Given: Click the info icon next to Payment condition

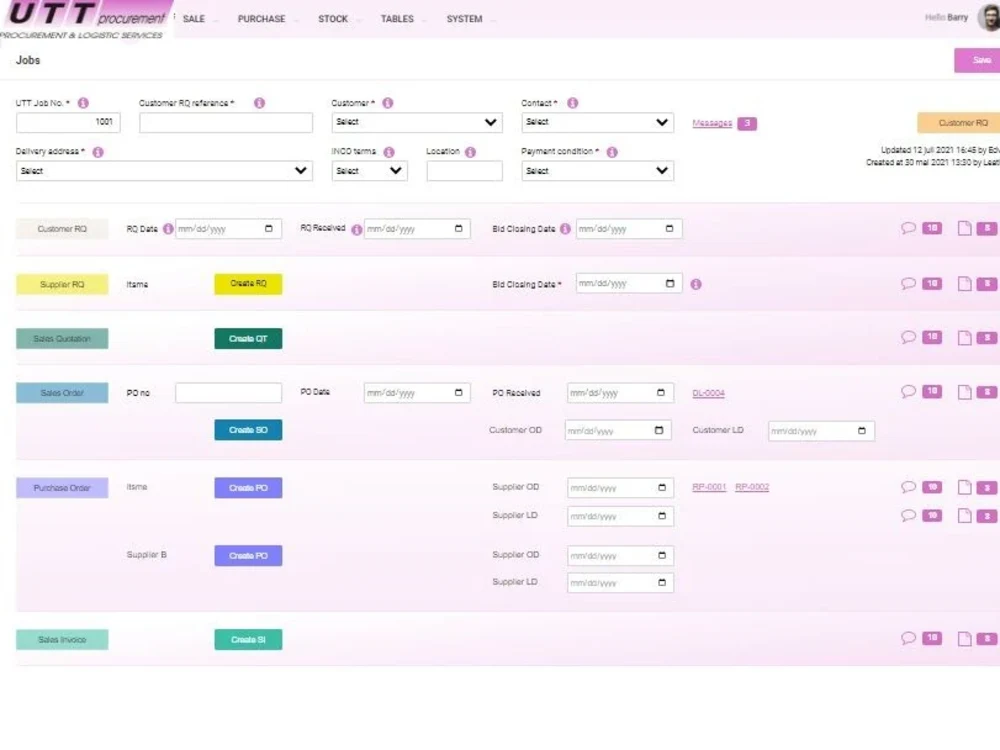Looking at the screenshot, I should pos(612,152).
